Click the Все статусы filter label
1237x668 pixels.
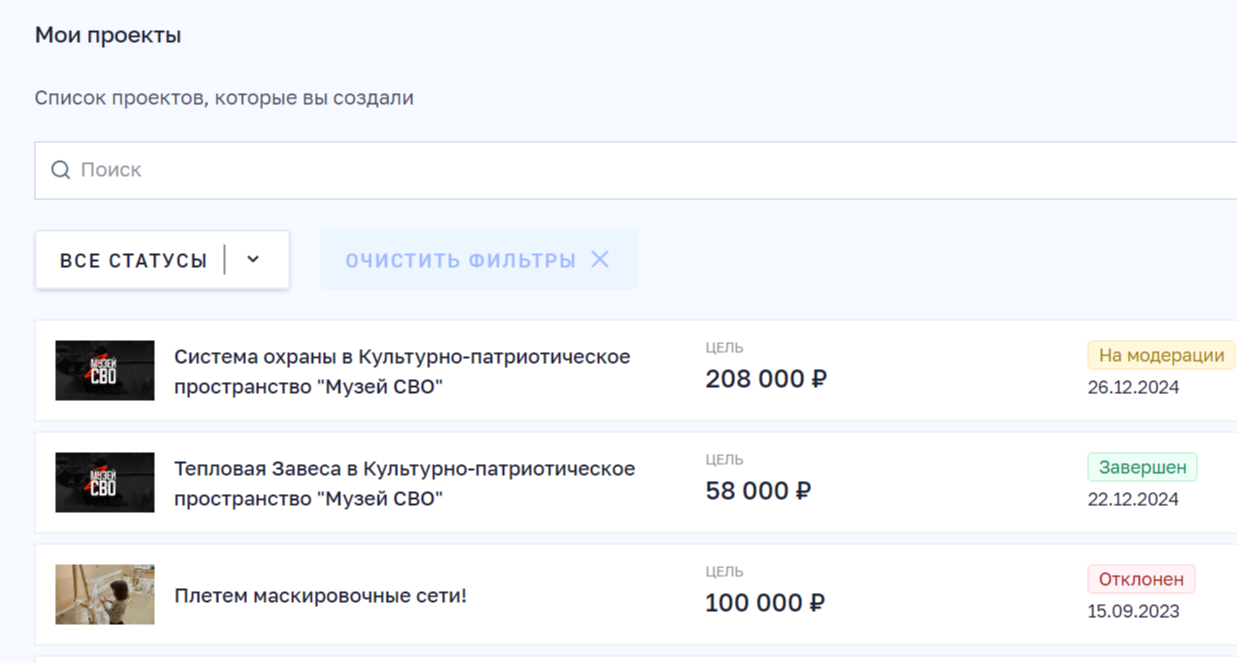[x=133, y=261]
